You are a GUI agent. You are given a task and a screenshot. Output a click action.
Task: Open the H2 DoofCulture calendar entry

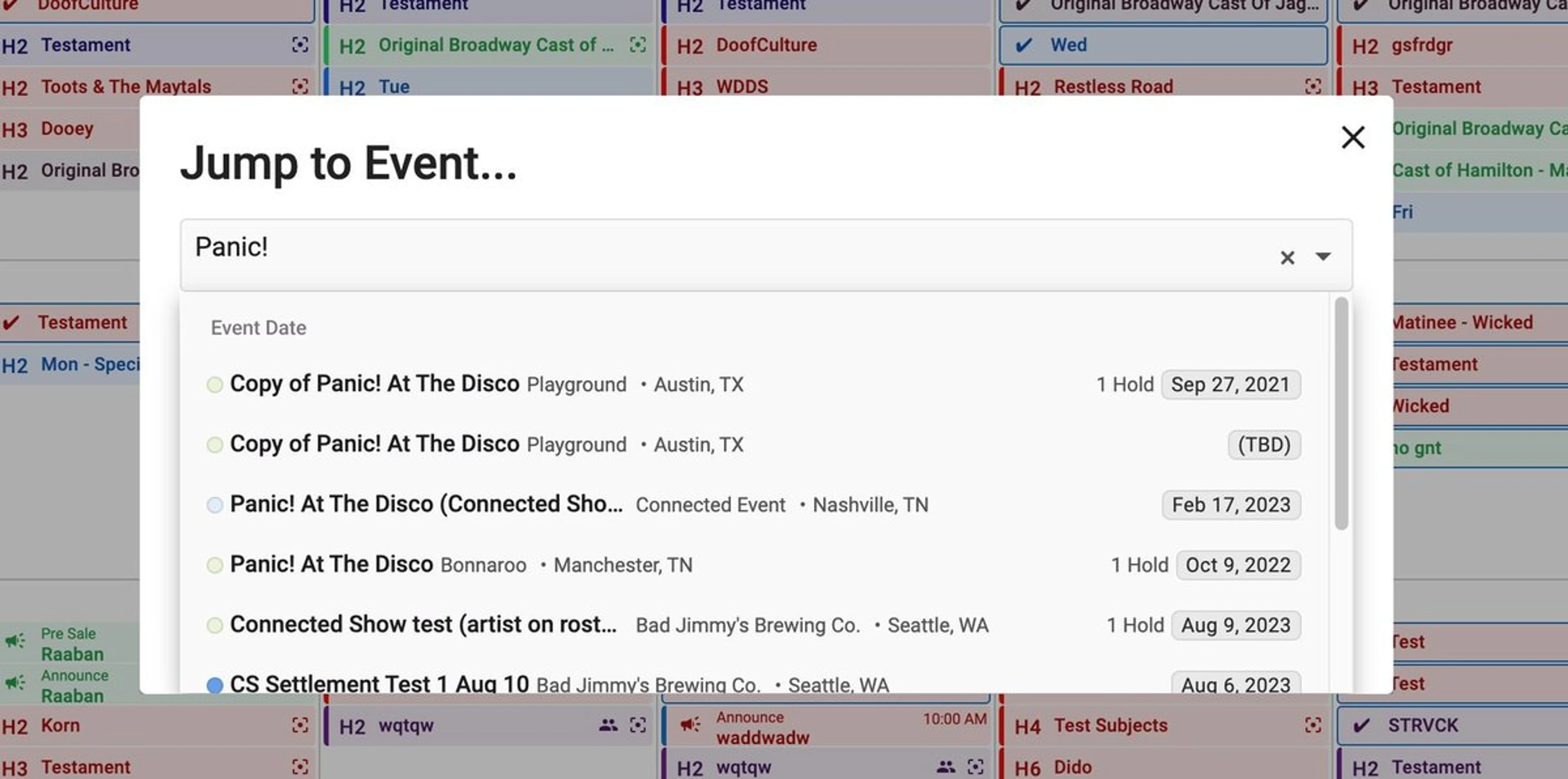[826, 45]
